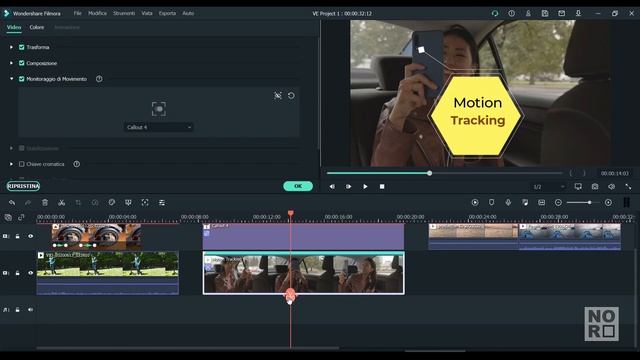Viewport: 640px width, 360px height.
Task: Delete selected clip with trash icon
Action: point(45,202)
